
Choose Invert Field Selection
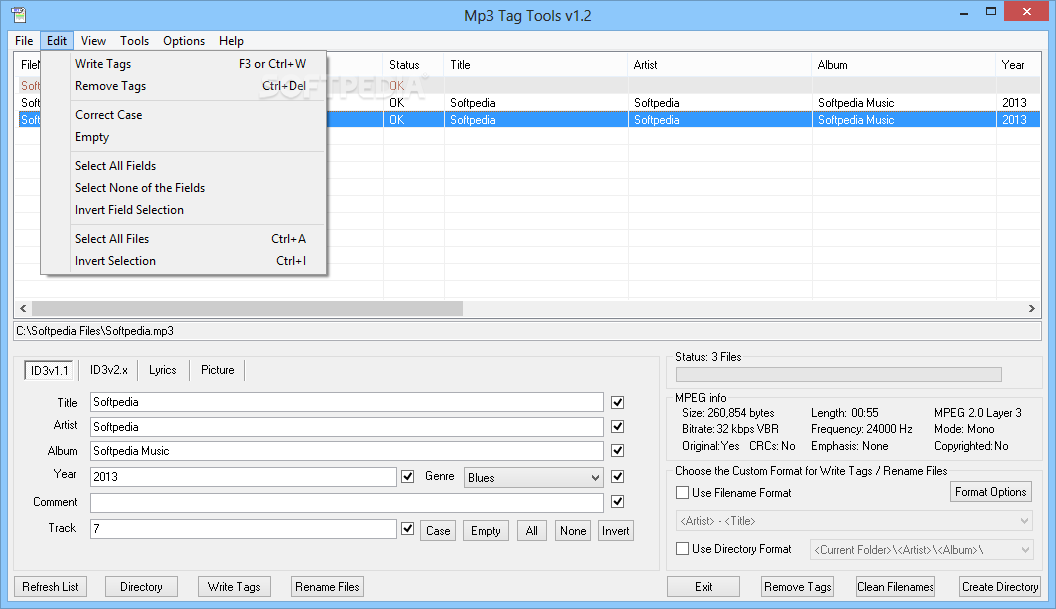[184, 210]
